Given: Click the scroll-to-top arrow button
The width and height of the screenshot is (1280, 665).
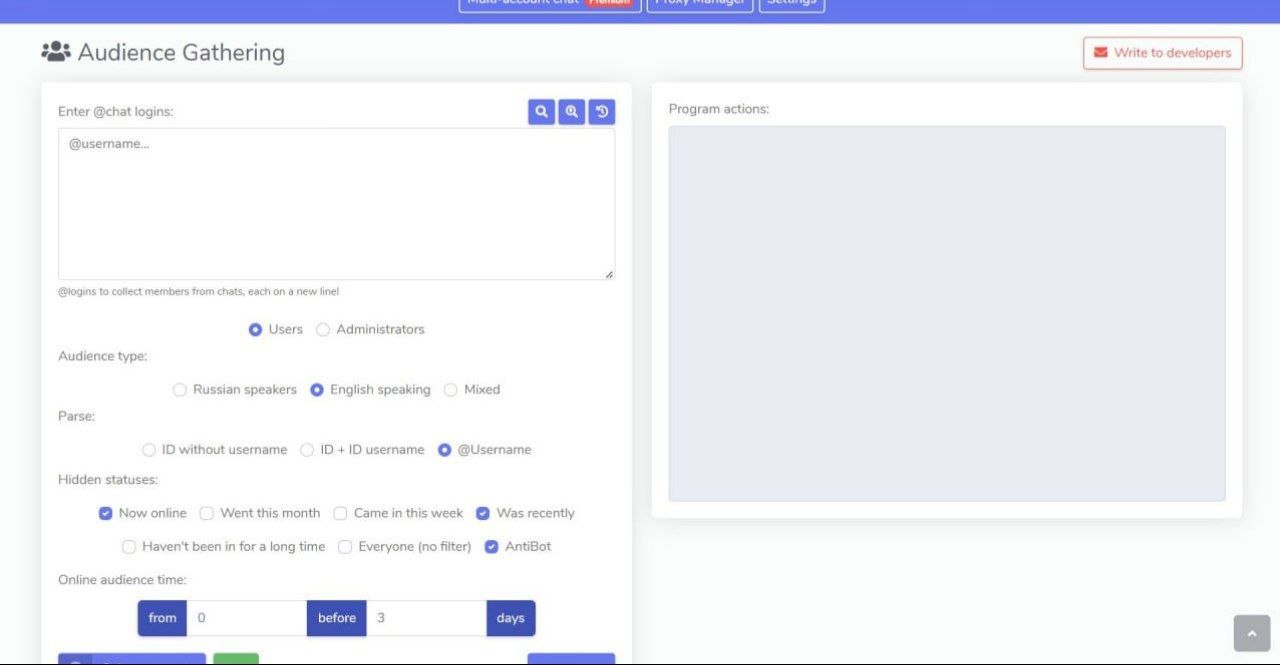Looking at the screenshot, I should point(1251,634).
